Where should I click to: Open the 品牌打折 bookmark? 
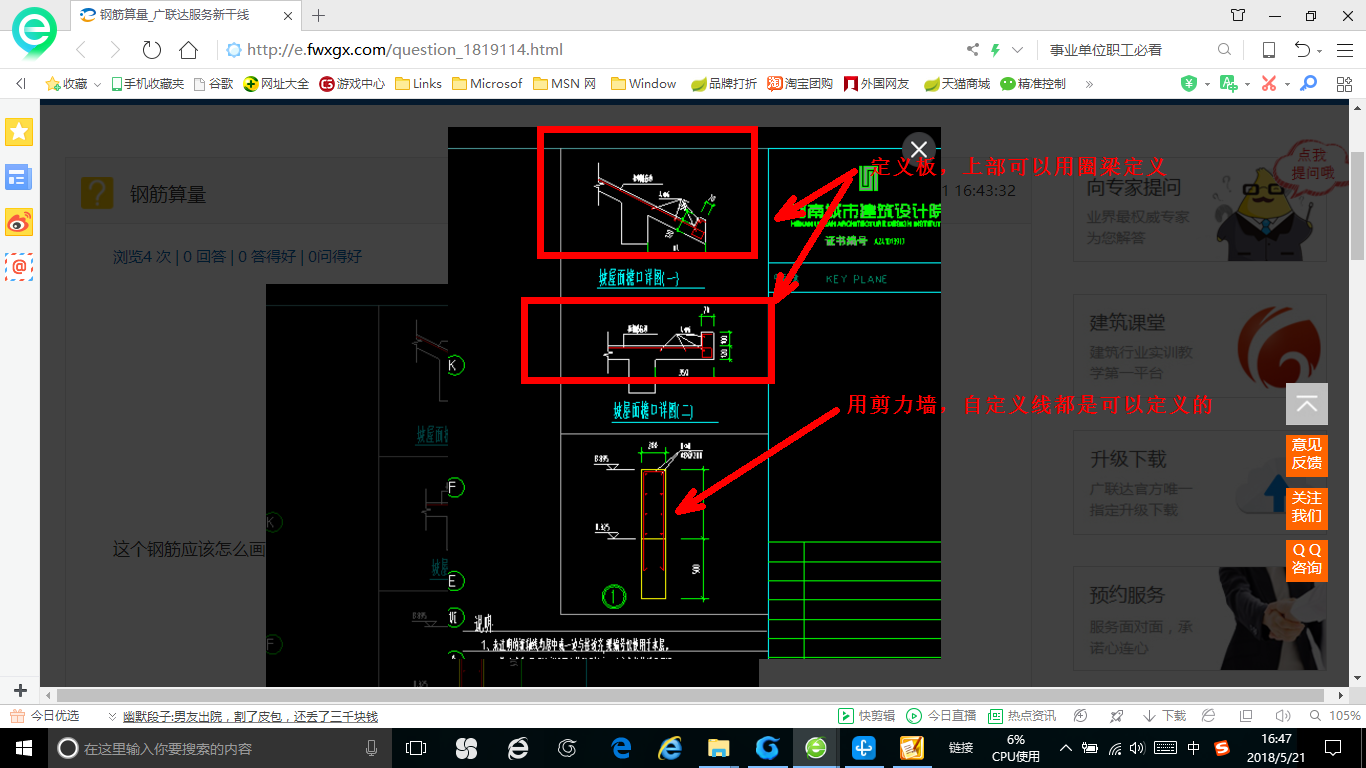[724, 84]
